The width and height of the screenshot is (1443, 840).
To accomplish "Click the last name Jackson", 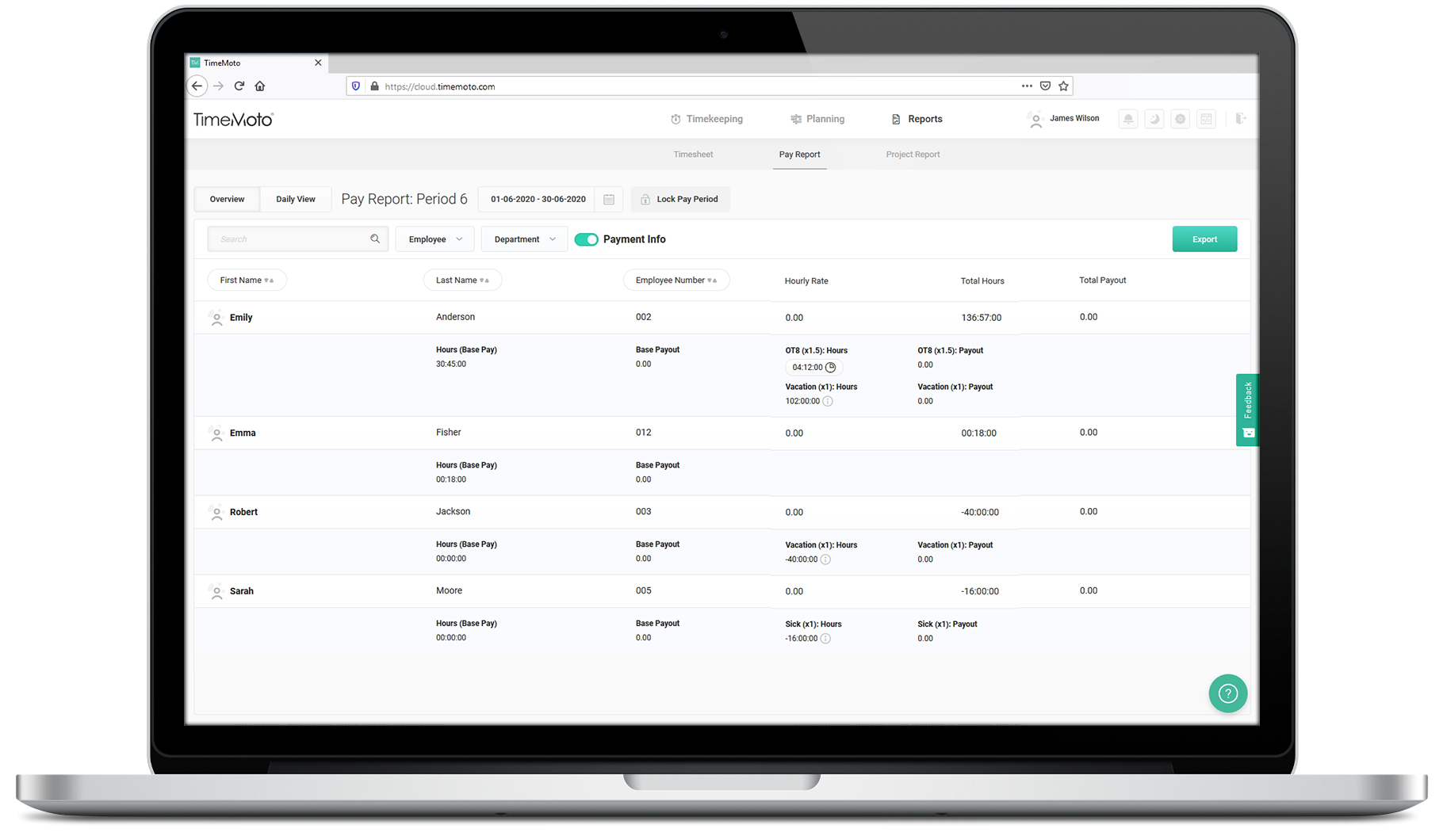I will tap(453, 512).
